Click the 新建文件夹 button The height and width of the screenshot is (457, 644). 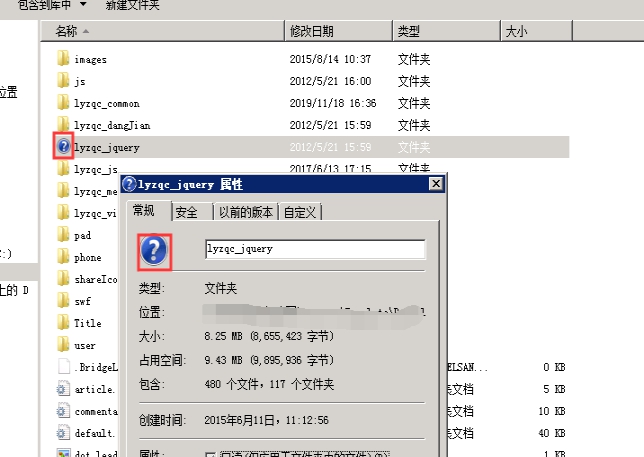(x=133, y=6)
